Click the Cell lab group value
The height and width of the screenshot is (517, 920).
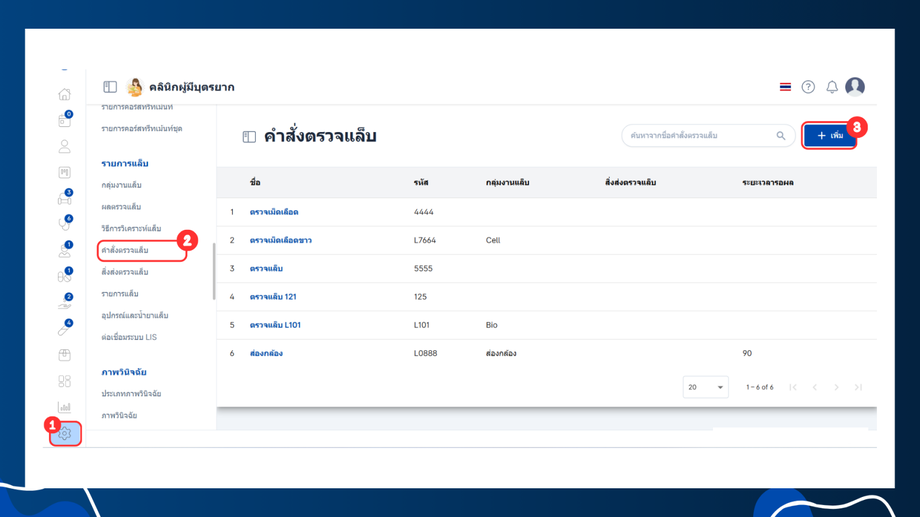tap(493, 240)
